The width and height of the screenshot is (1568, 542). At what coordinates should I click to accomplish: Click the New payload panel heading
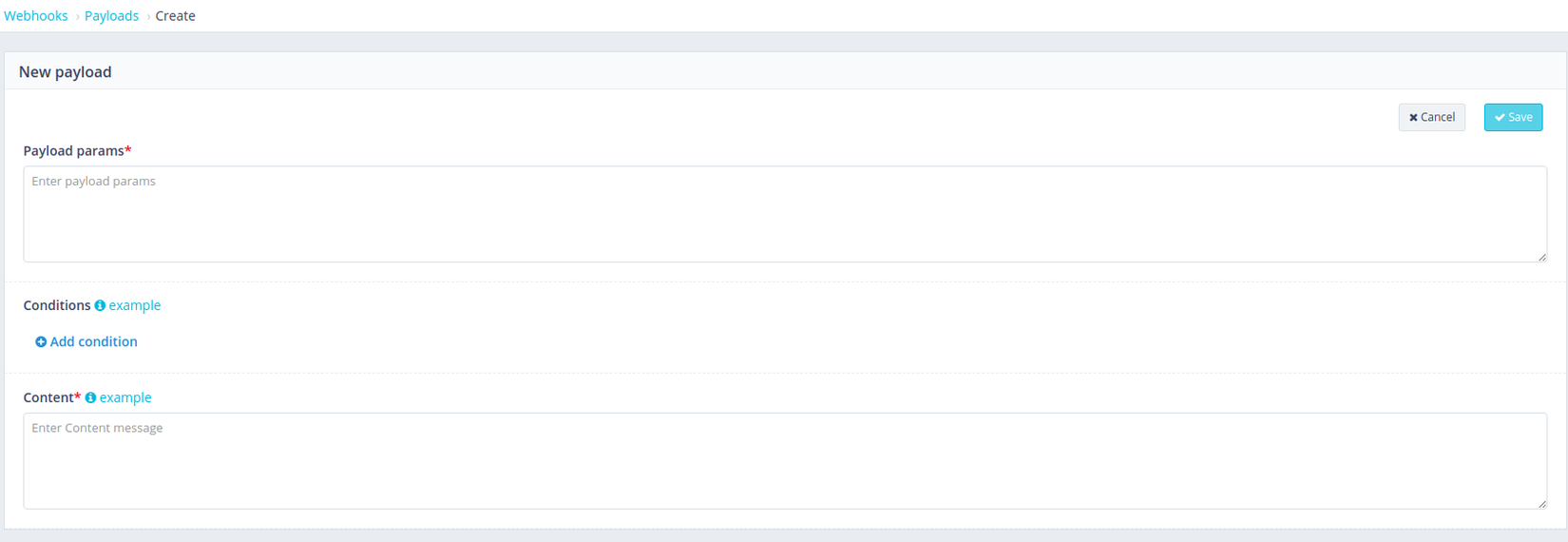click(66, 72)
